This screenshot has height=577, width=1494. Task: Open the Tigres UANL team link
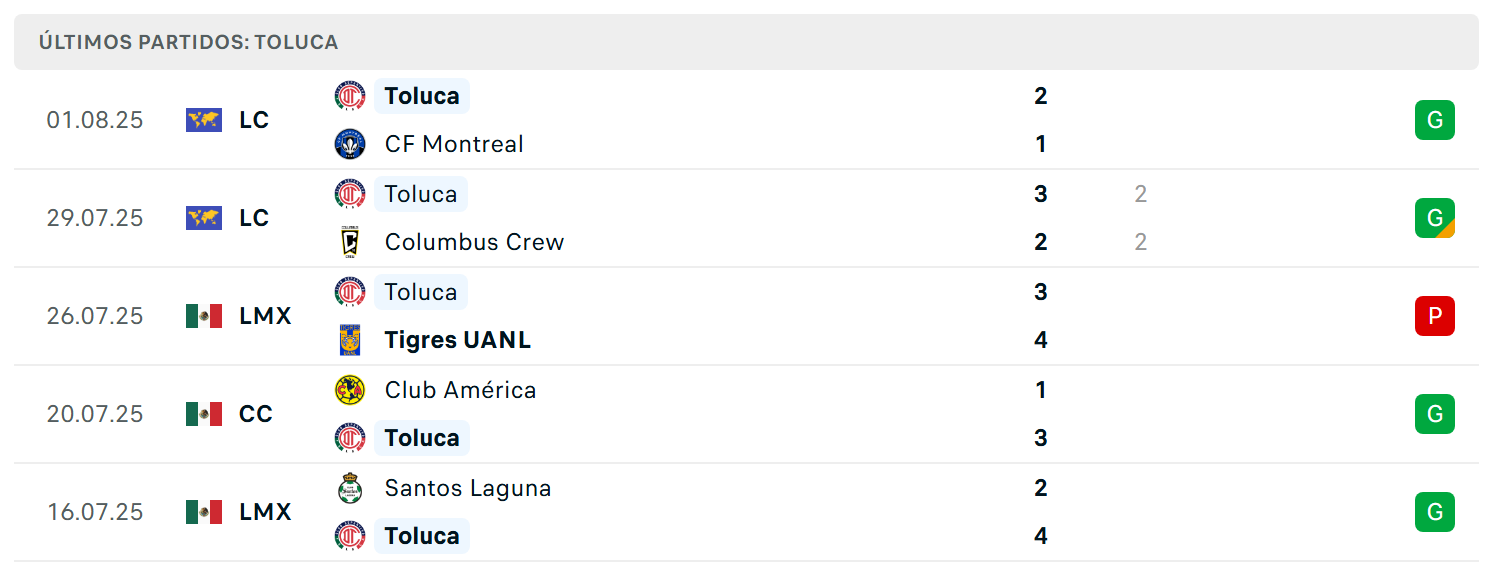click(458, 340)
